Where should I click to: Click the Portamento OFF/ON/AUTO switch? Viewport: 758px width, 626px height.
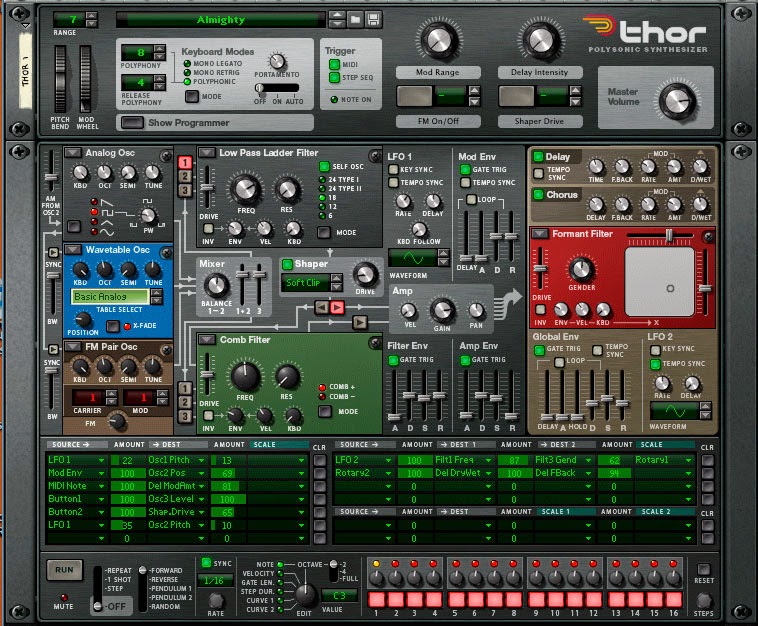point(277,88)
